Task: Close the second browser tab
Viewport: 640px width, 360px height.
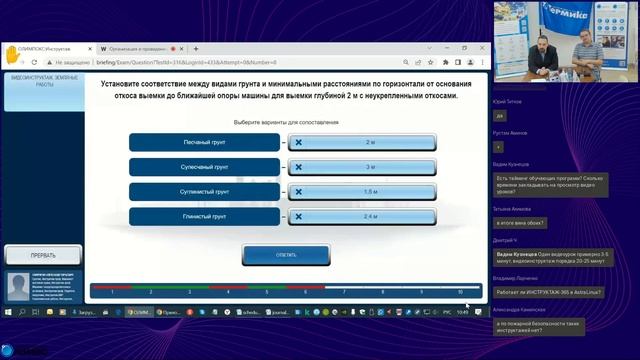Action: pos(182,49)
